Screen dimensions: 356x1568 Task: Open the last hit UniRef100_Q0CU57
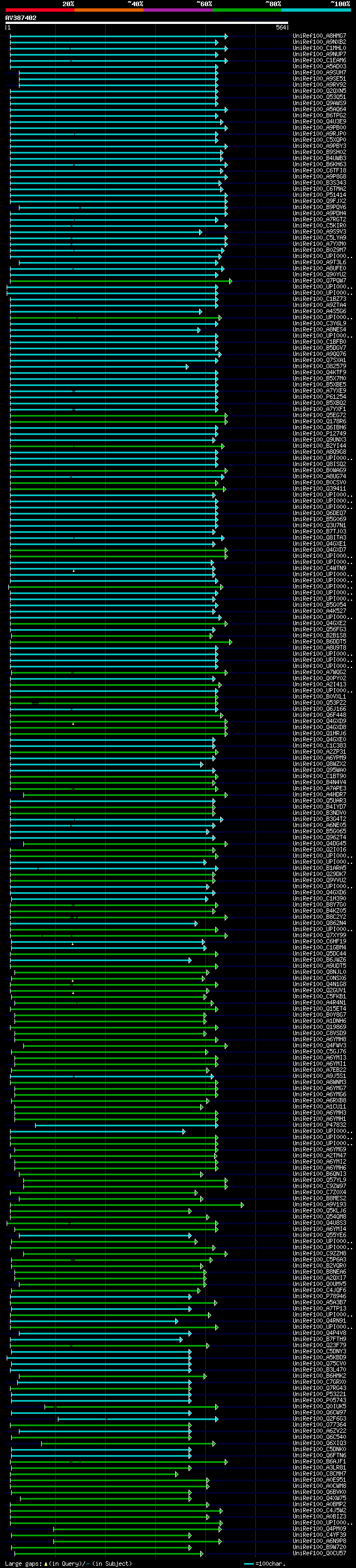click(319, 1554)
